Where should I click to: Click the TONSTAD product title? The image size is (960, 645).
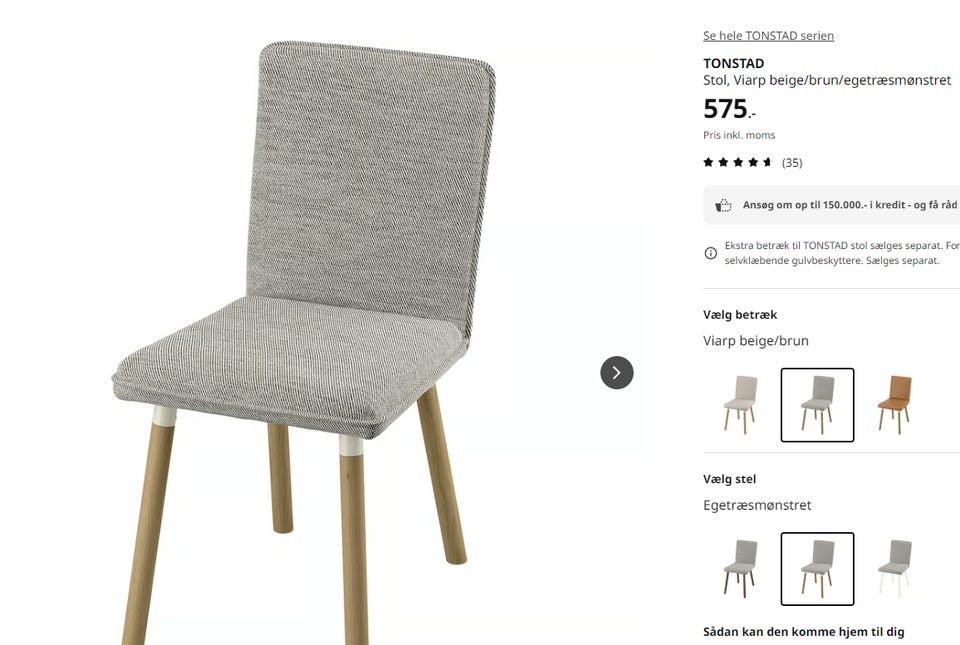pyautogui.click(x=733, y=64)
